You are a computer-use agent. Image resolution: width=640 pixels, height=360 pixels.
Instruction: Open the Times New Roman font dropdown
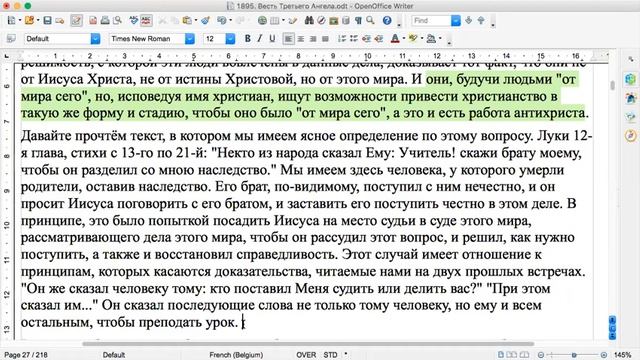[x=190, y=39]
